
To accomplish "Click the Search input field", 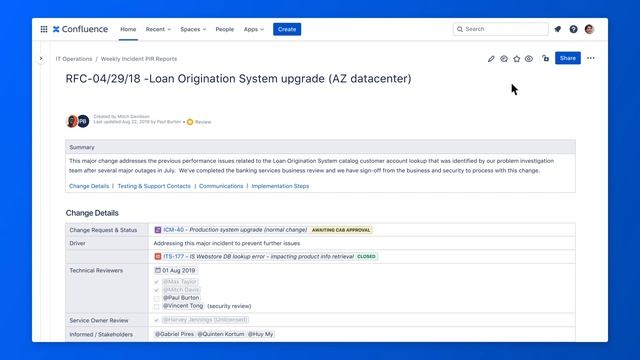I will coord(500,29).
